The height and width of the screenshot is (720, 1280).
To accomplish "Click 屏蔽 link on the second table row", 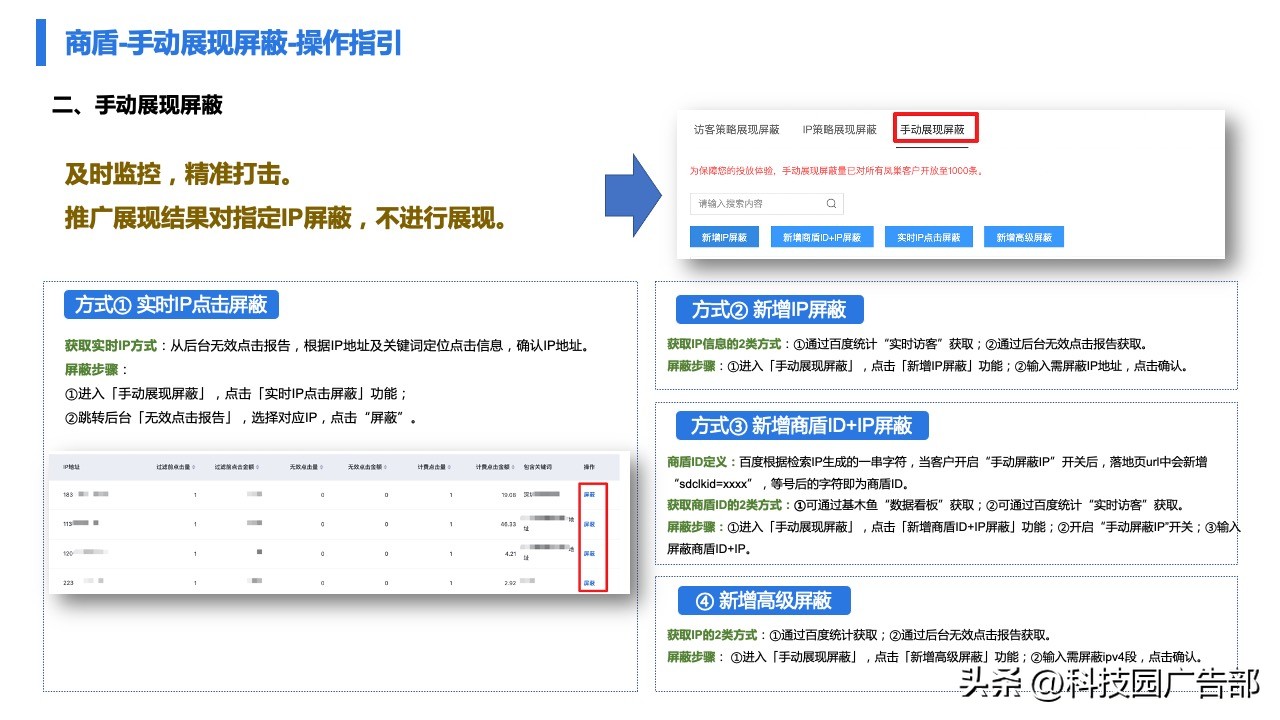I will click(x=590, y=523).
